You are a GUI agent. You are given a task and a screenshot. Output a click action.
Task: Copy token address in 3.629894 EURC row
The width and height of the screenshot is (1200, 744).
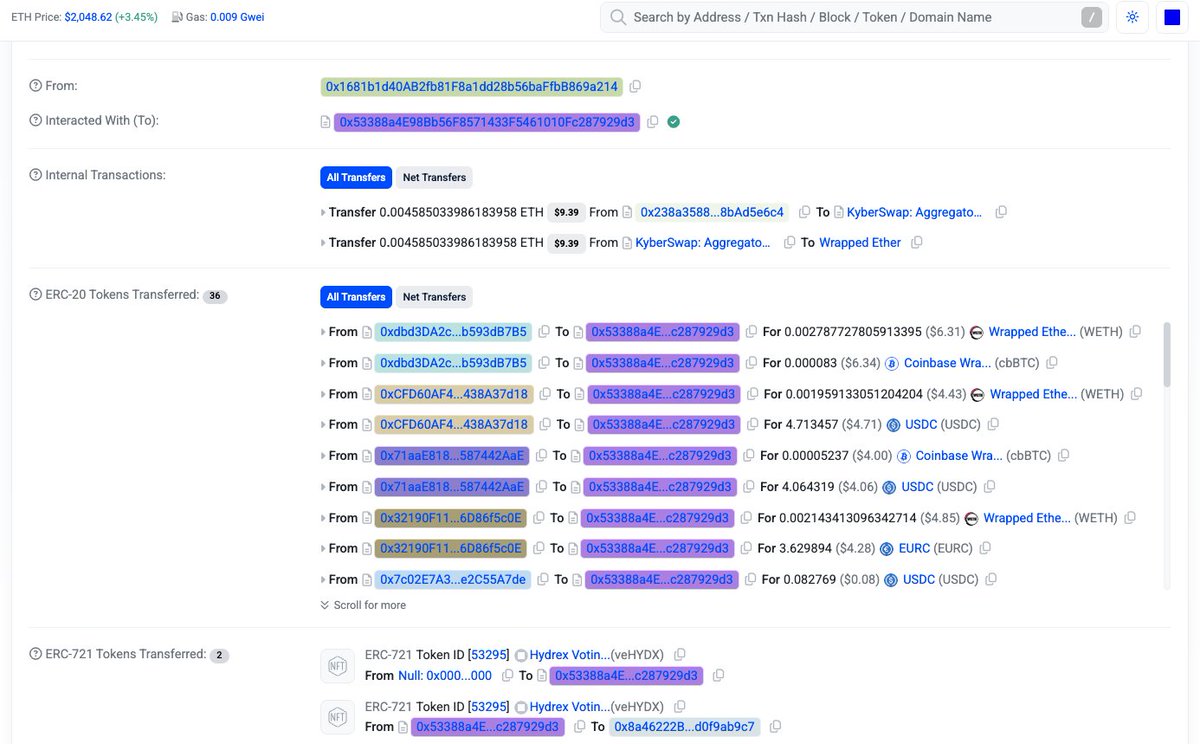985,548
